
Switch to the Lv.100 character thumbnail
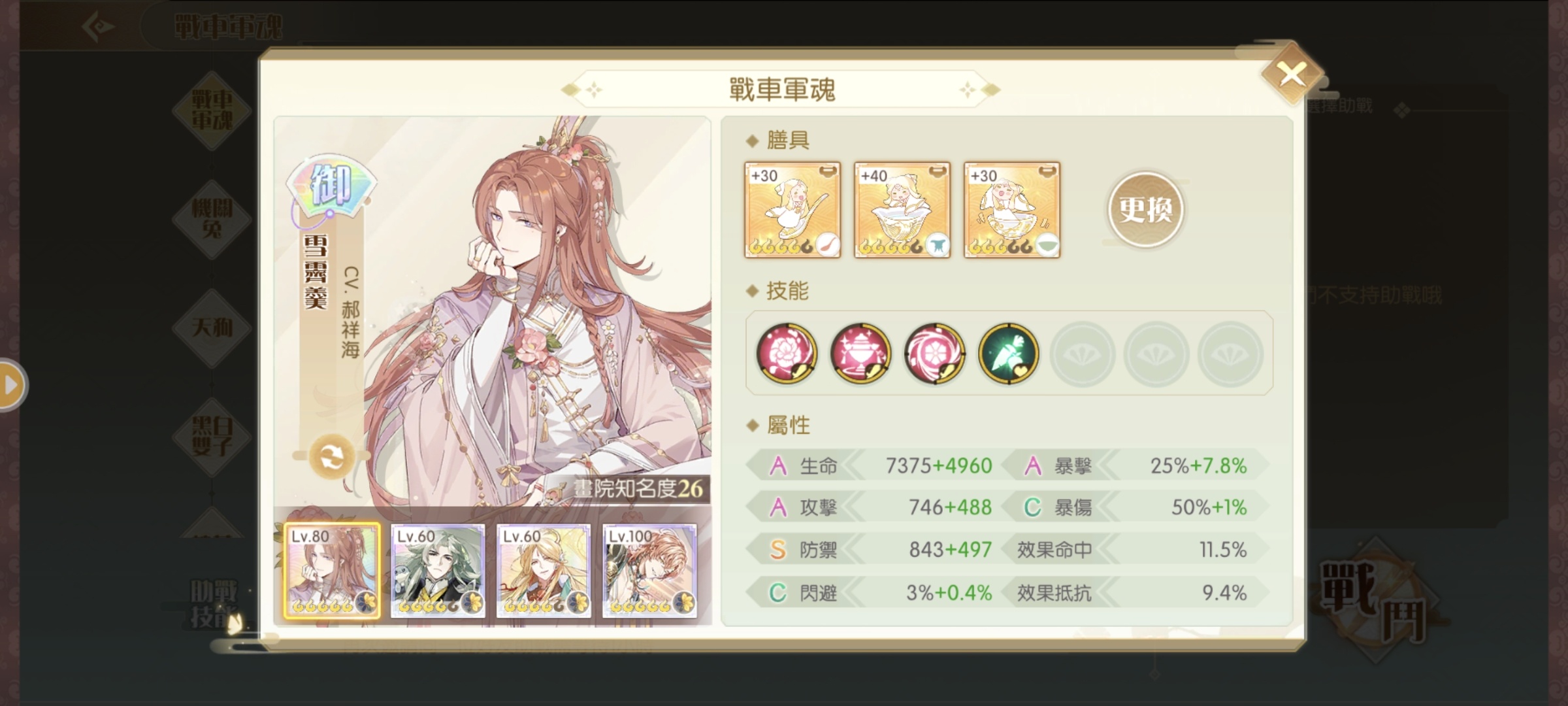click(x=649, y=571)
